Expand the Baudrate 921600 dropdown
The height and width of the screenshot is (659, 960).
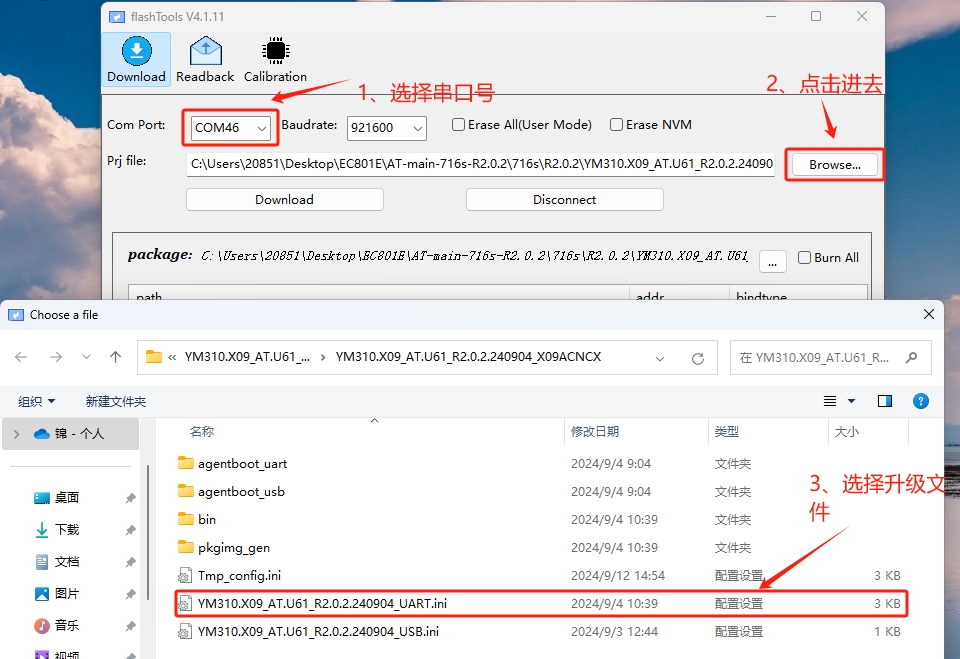(x=387, y=128)
